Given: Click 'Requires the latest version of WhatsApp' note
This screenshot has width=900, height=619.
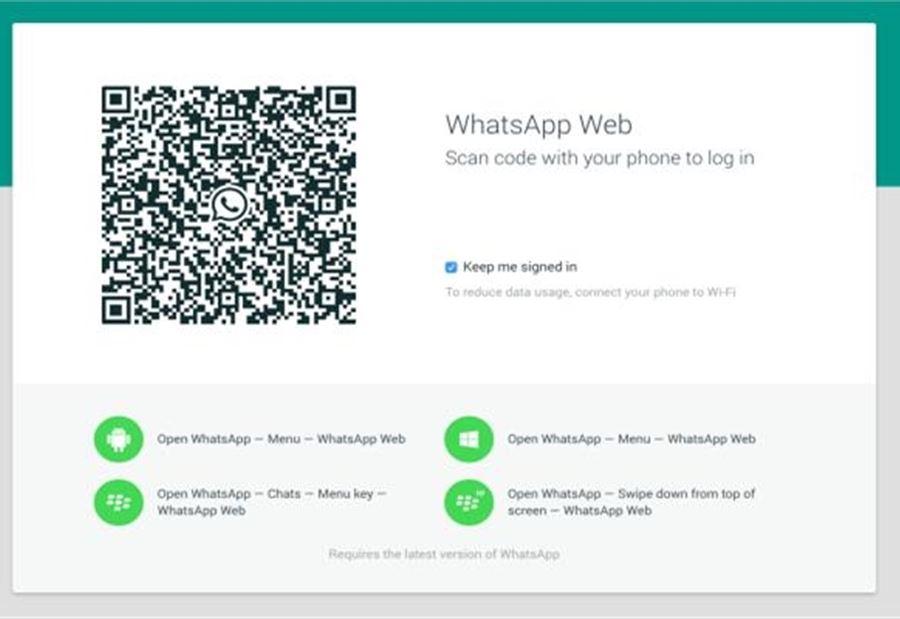Looking at the screenshot, I should tap(444, 554).
